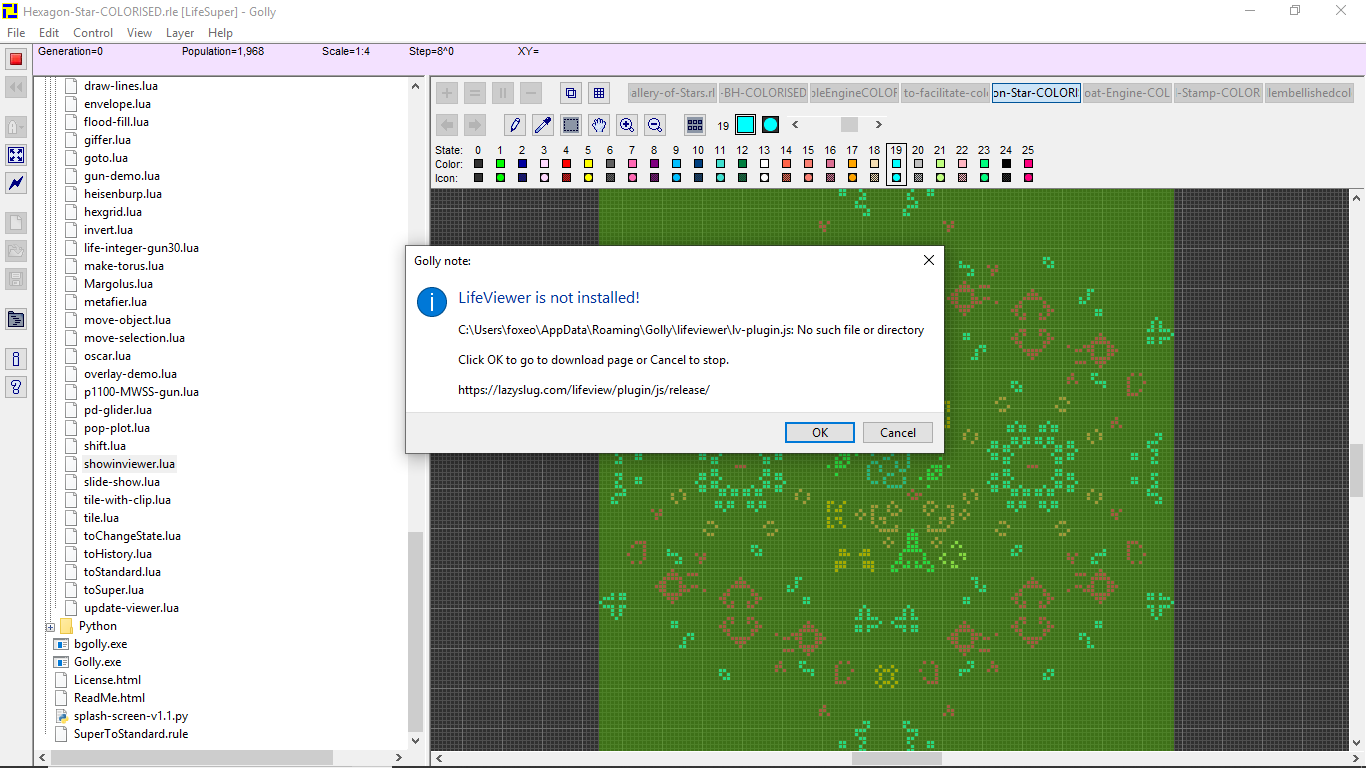Click the Undo left-arrow button
The width and height of the screenshot is (1366, 768).
pos(447,125)
